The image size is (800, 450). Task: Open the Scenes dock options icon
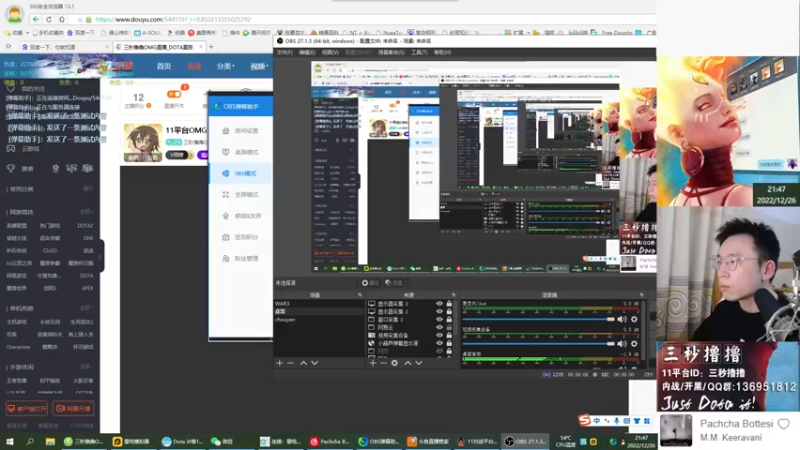[360, 295]
